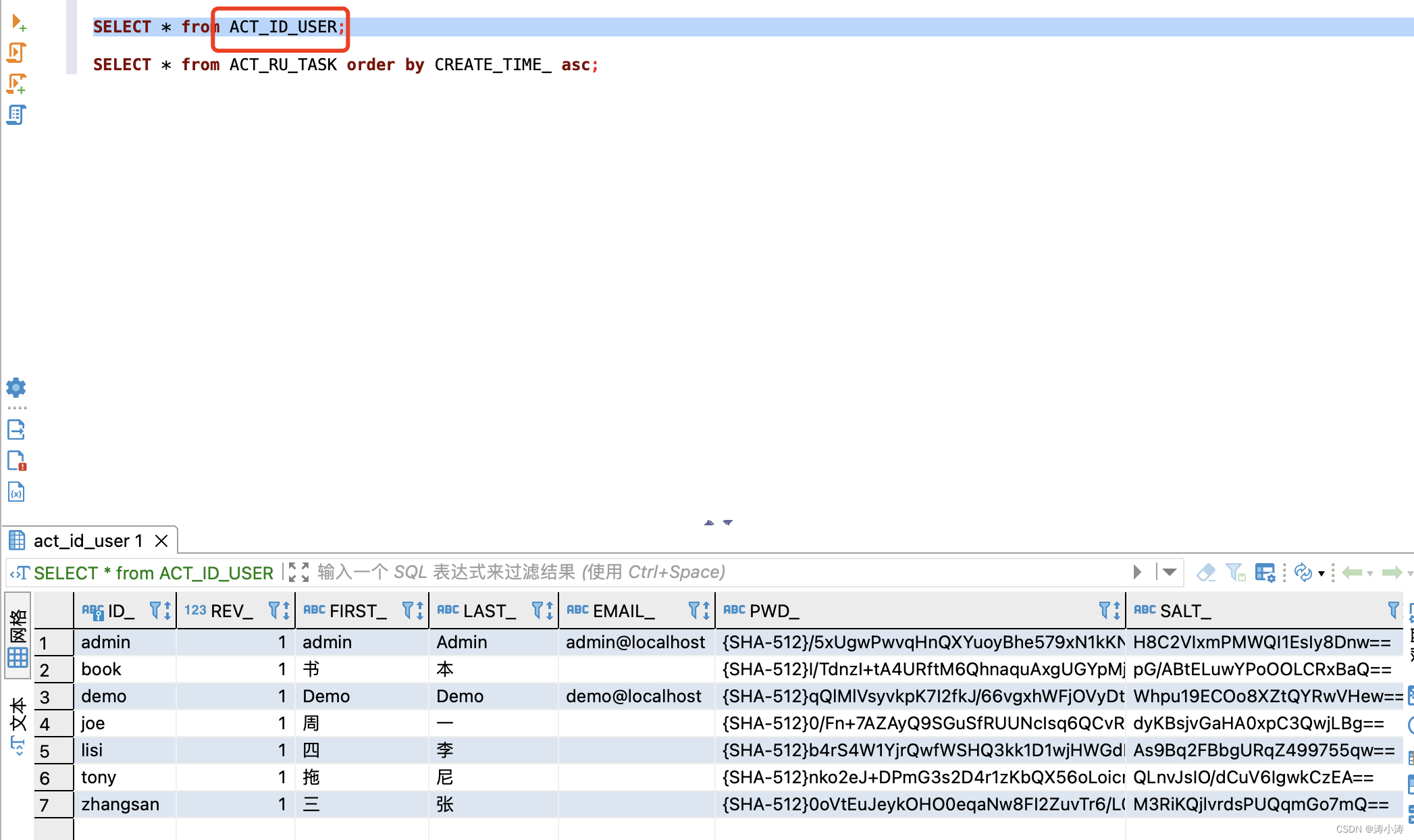Run the SQL script icon with plus sign

click(x=17, y=84)
